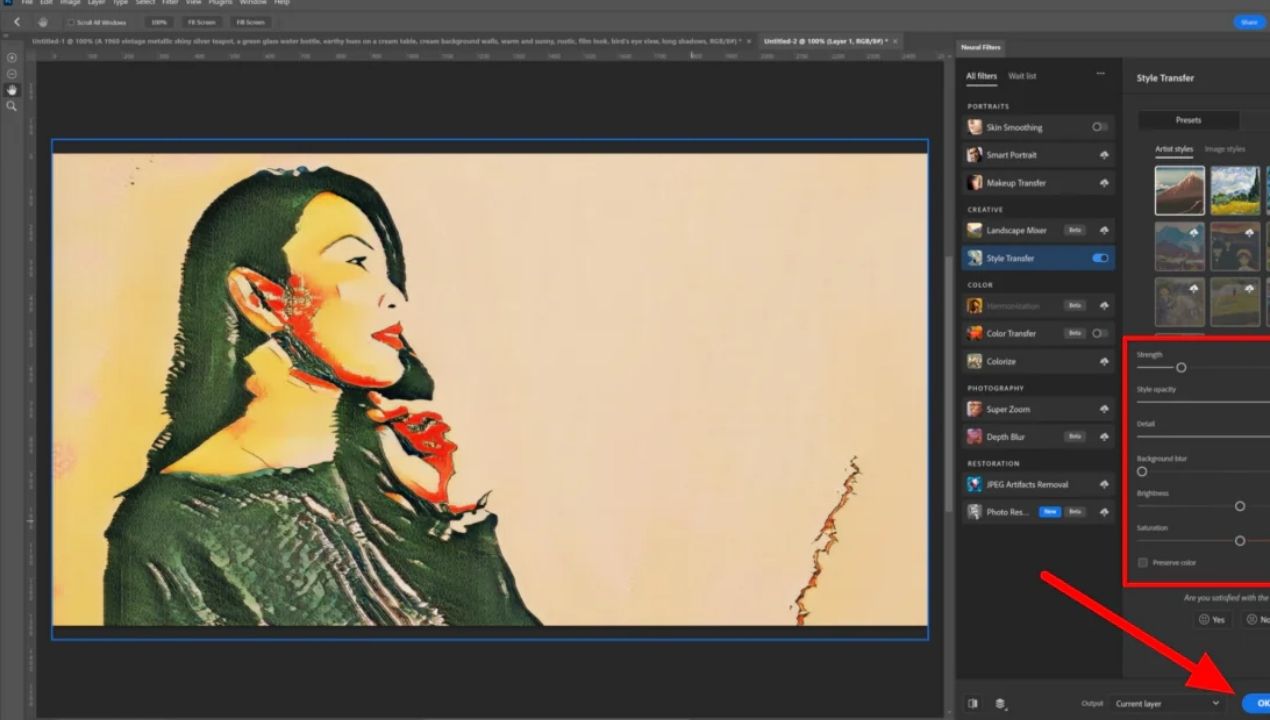
Task: Select the mountain artist style thumbnail
Action: click(1179, 190)
